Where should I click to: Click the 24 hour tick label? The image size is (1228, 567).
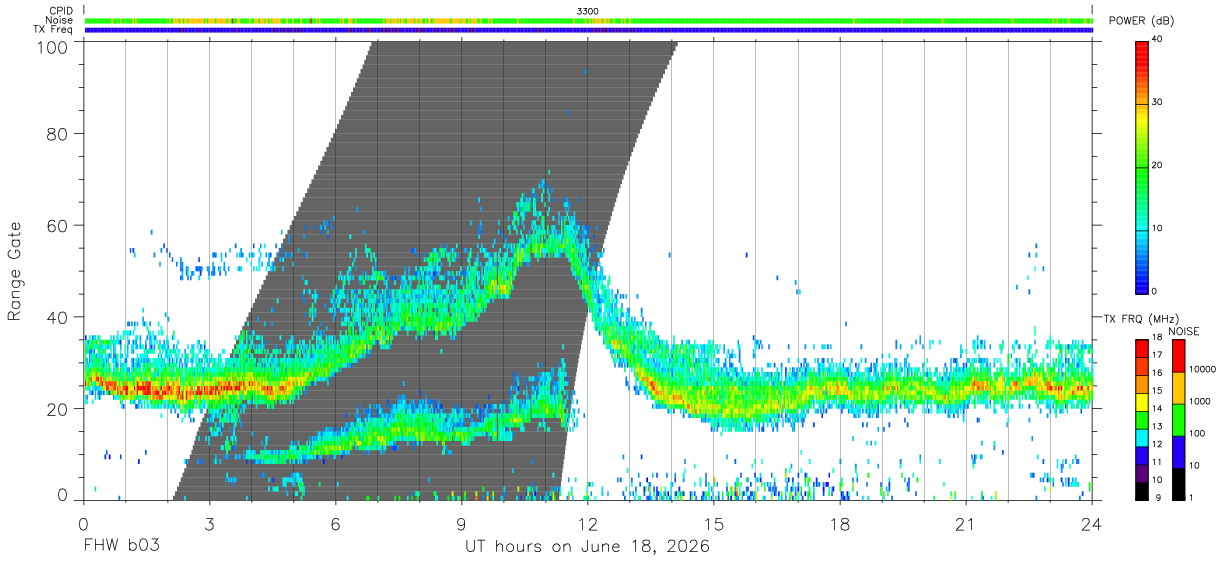click(1092, 523)
